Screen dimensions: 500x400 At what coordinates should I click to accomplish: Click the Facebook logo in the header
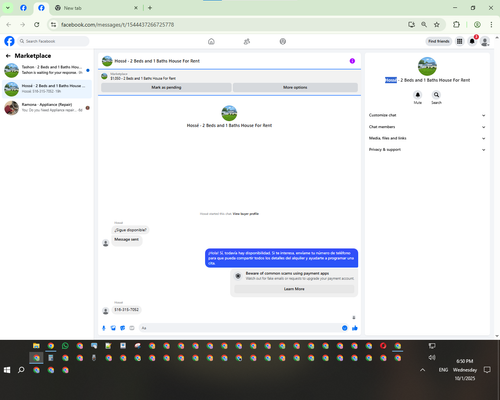(x=9, y=41)
